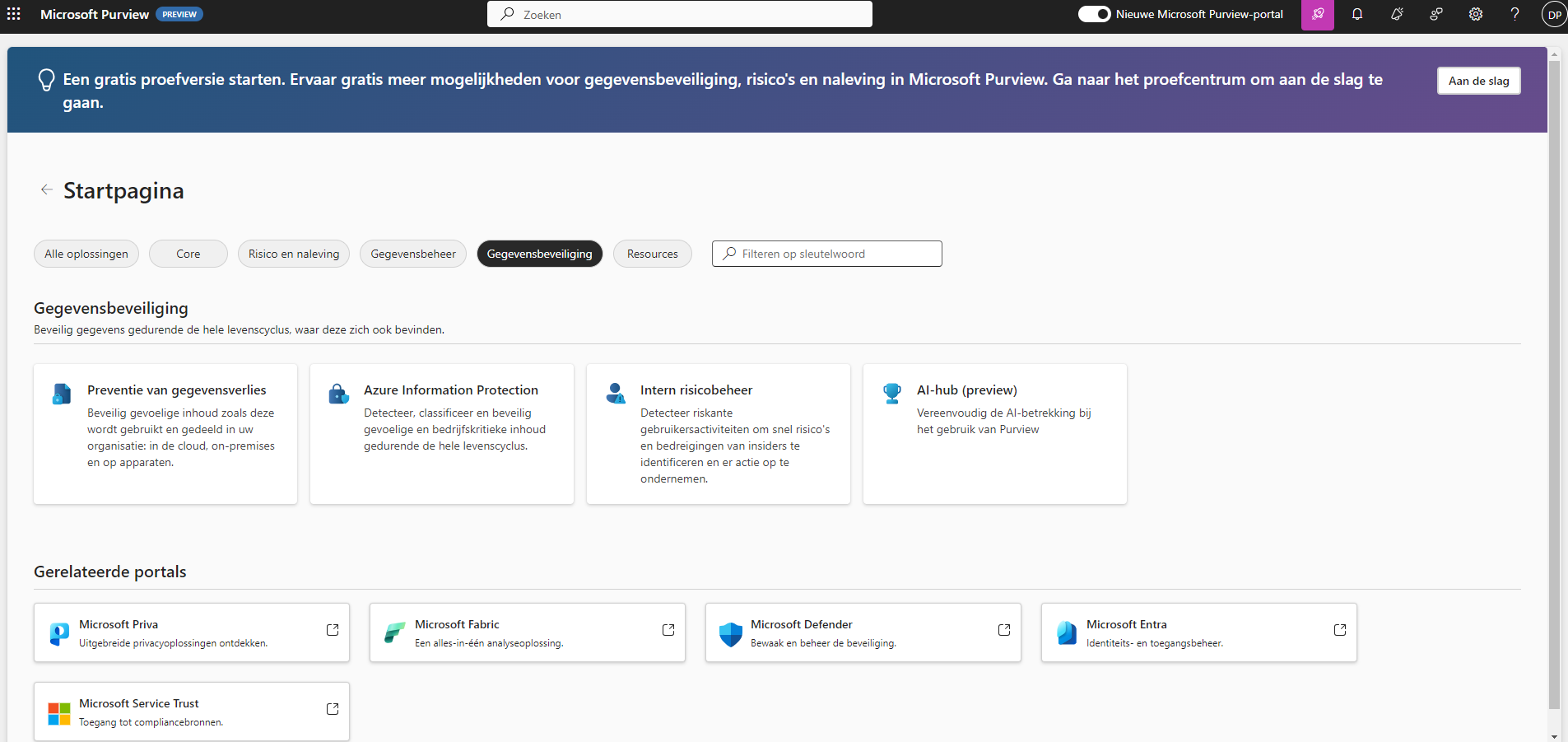Viewport: 1568px width, 742px height.
Task: Open Intern risicobeheer
Action: tap(698, 390)
